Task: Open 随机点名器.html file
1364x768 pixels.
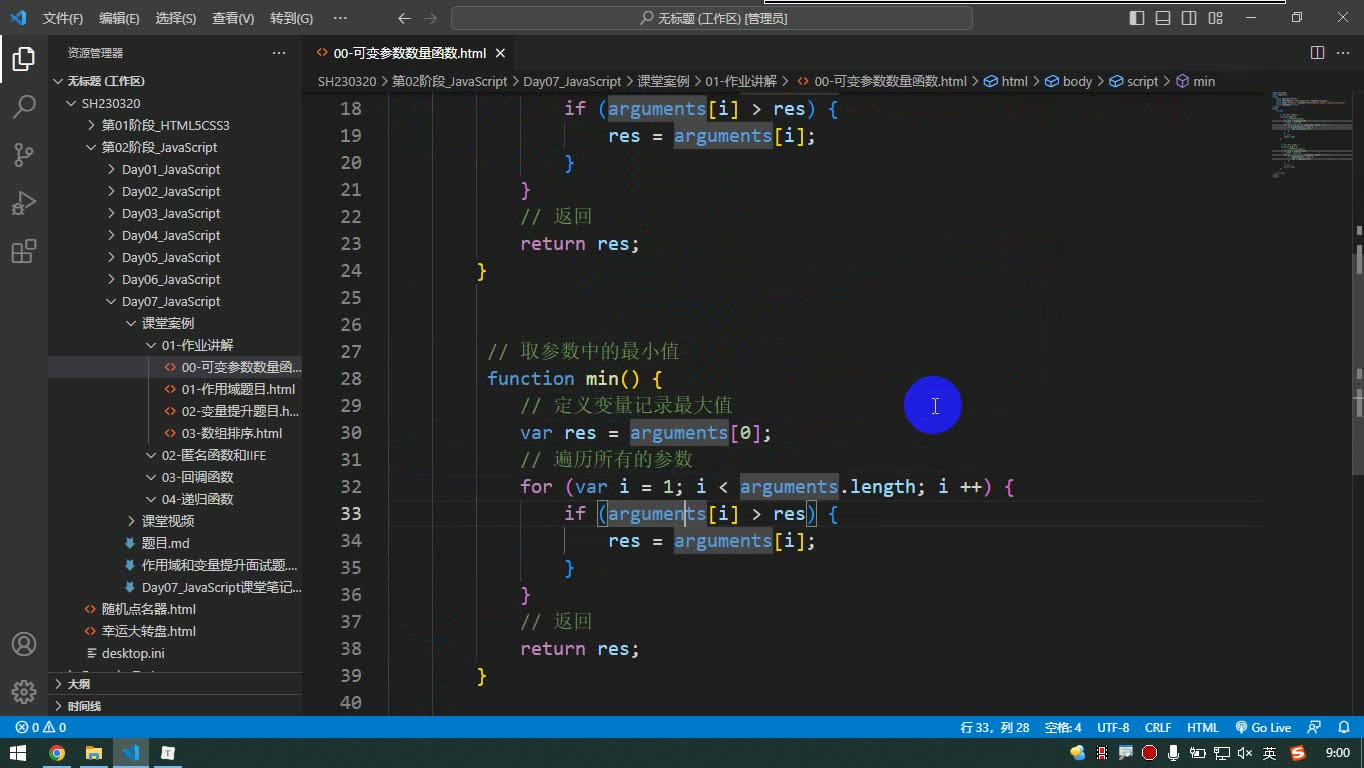Action: pyautogui.click(x=175, y=609)
